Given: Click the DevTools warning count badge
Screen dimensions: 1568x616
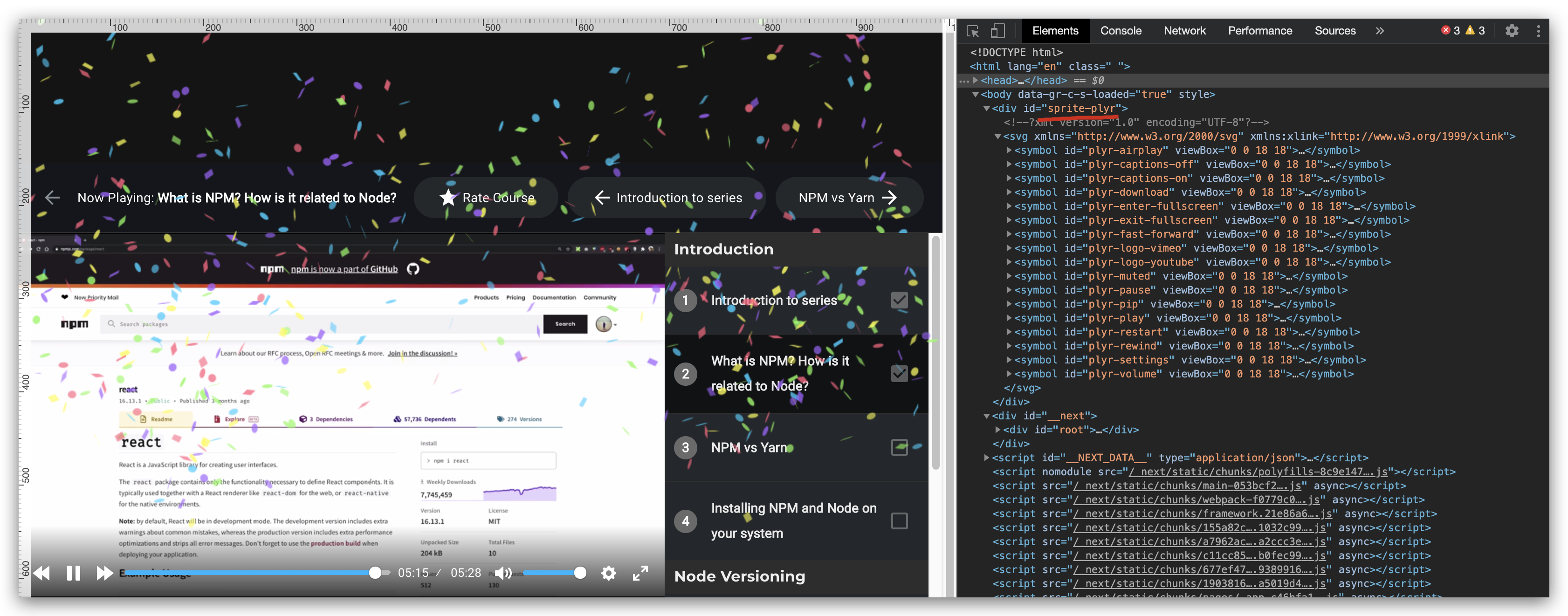Looking at the screenshot, I should [x=1476, y=30].
